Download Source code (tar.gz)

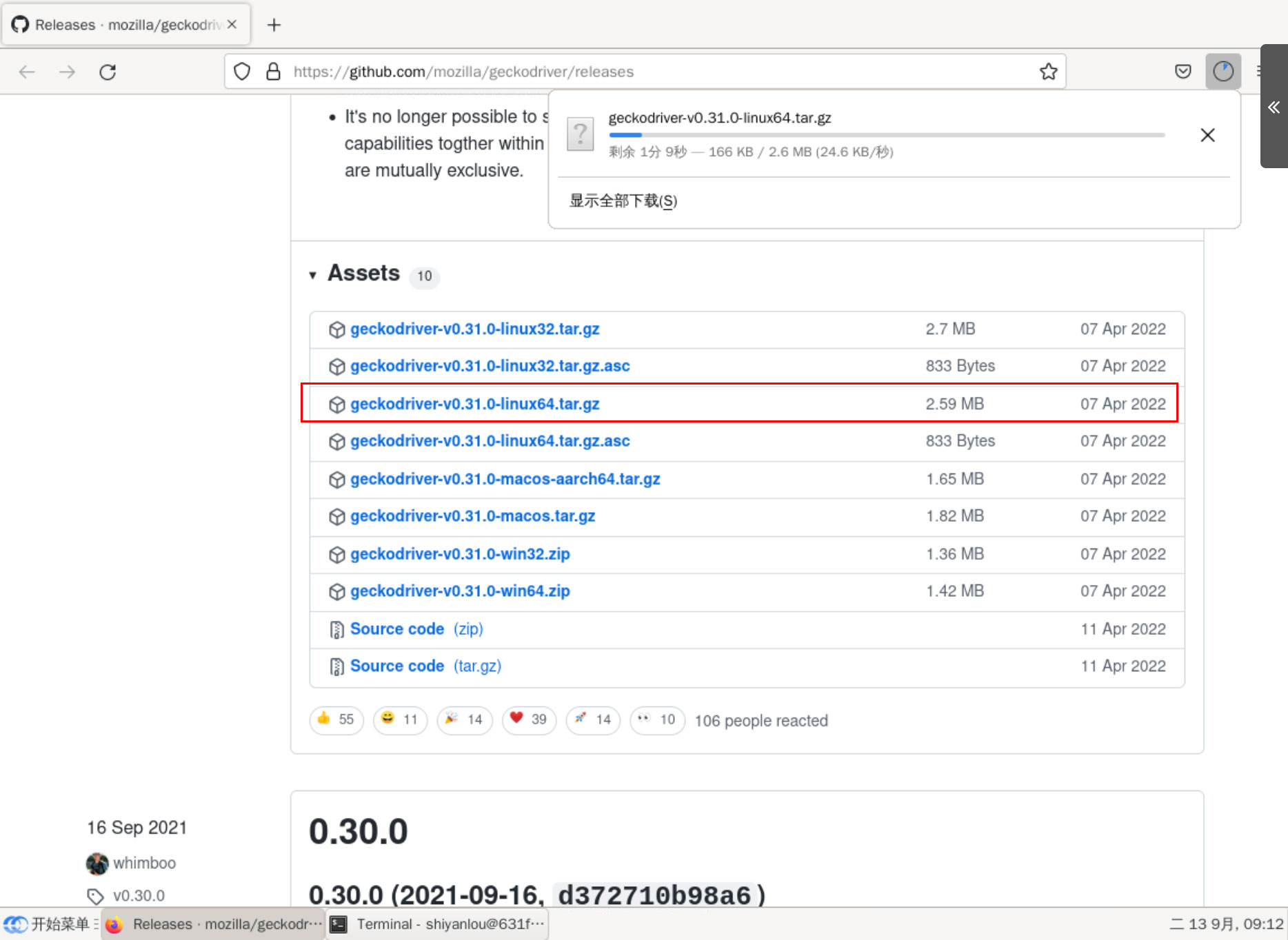(425, 666)
